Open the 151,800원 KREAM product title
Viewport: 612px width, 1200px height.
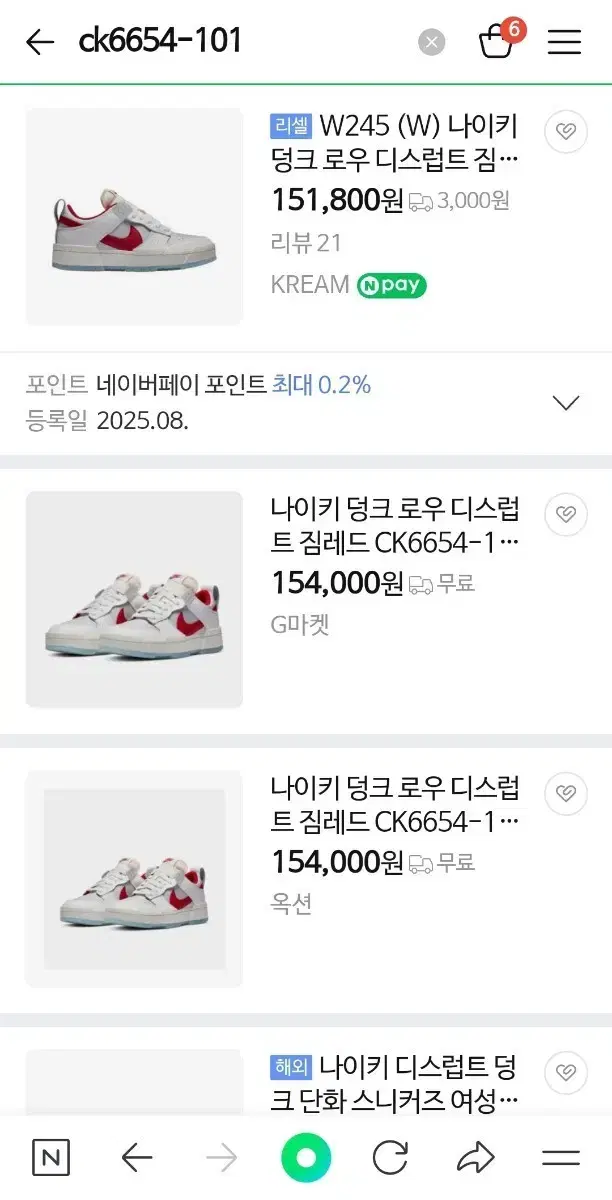click(x=395, y=142)
